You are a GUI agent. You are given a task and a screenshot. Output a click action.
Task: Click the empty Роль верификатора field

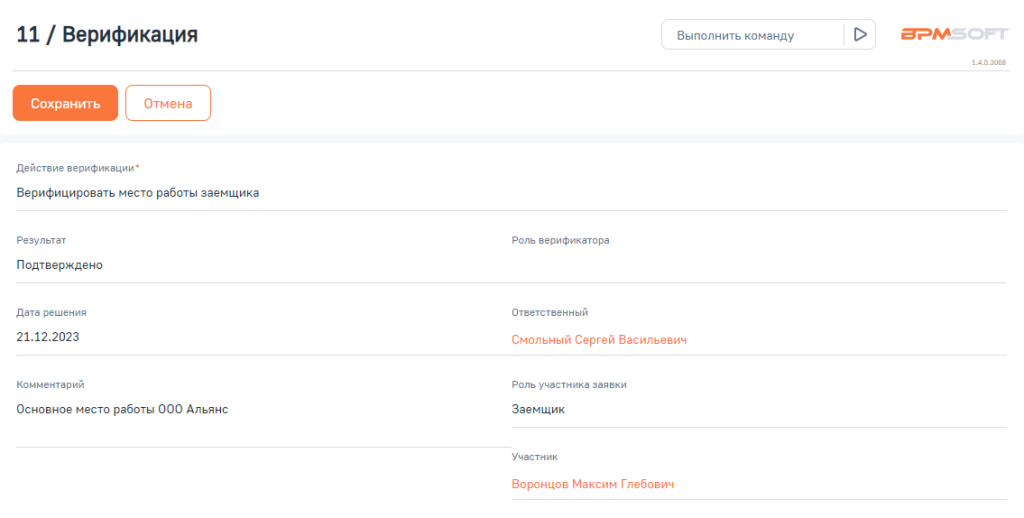coord(758,265)
